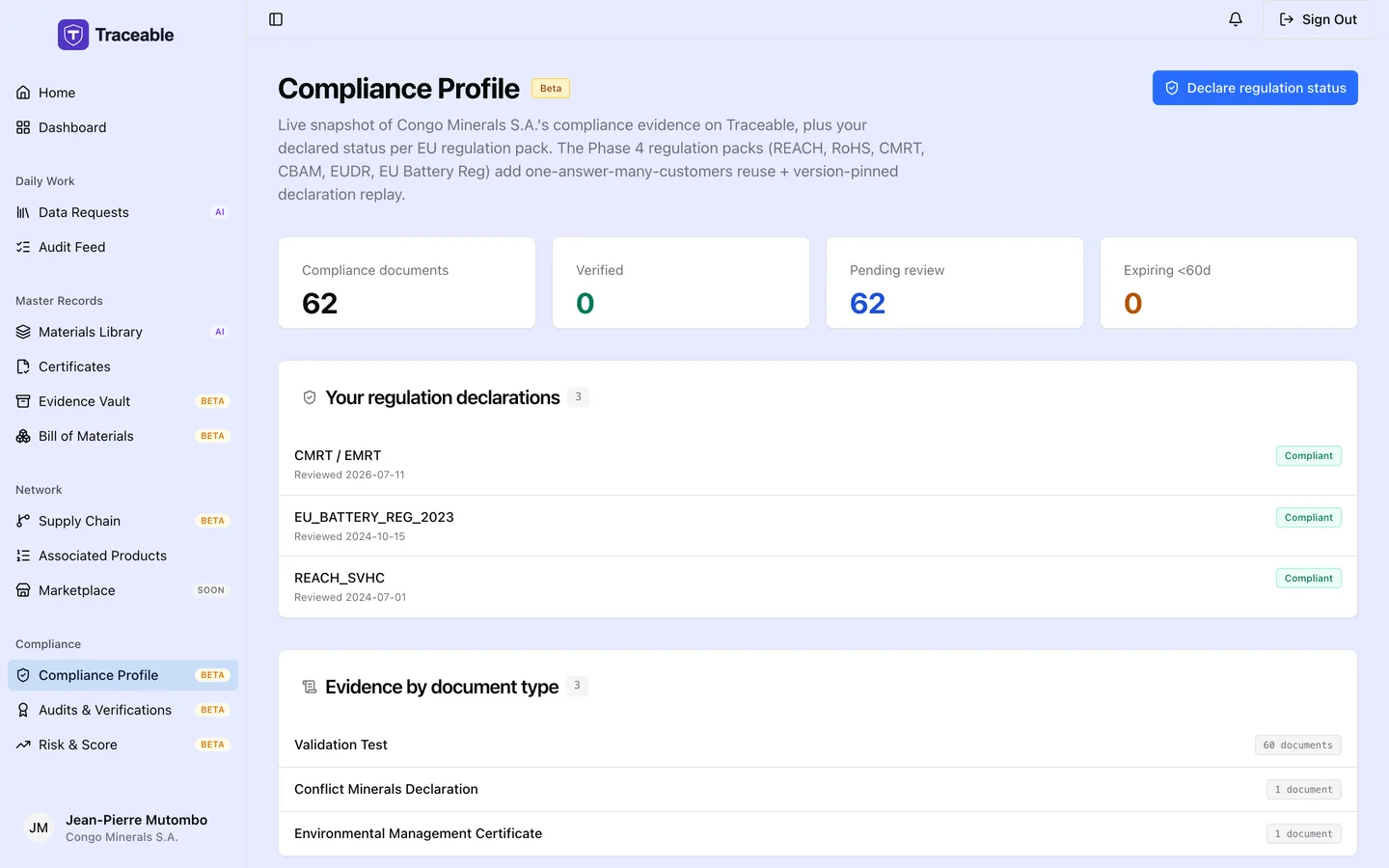The height and width of the screenshot is (868, 1389).
Task: Open Risk & Score link
Action: [123, 745]
